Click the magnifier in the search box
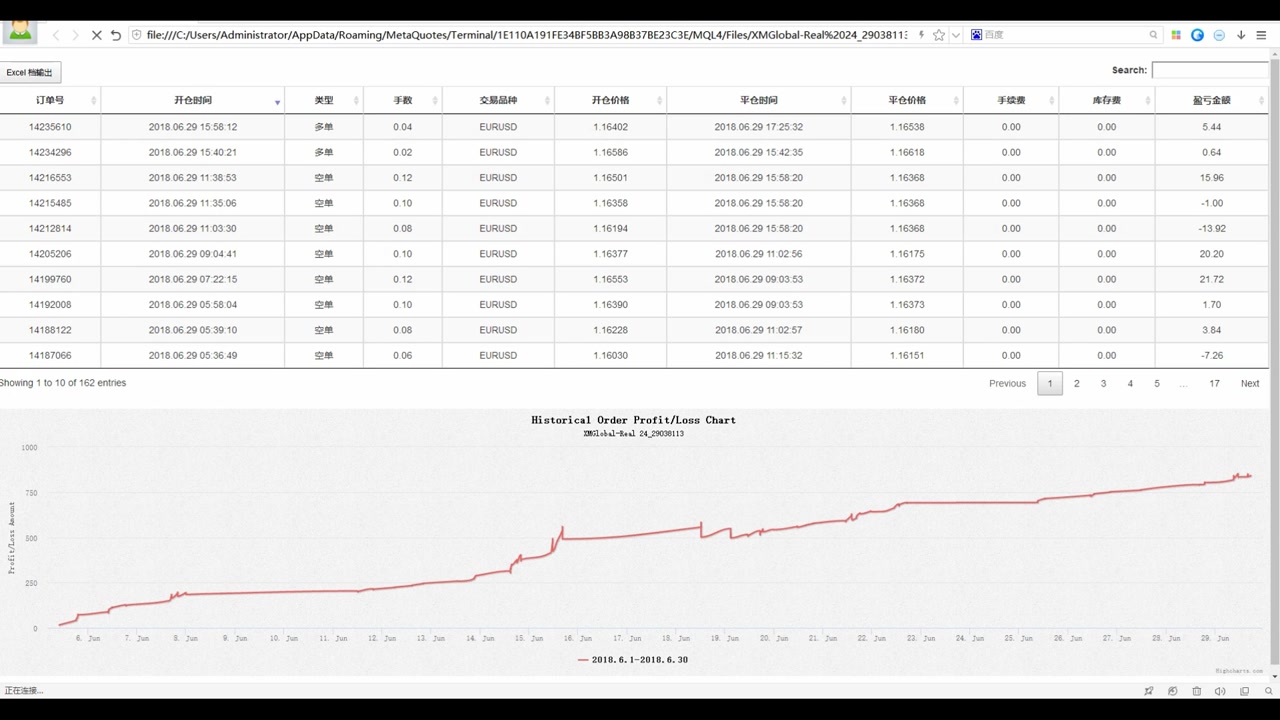Image resolution: width=1280 pixels, height=720 pixels. [x=1153, y=35]
